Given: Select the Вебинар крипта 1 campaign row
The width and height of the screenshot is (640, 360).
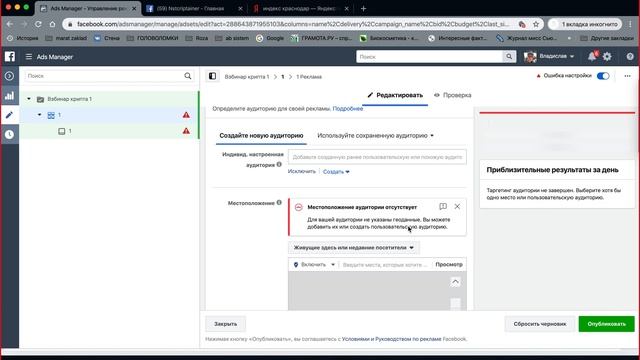Looking at the screenshot, I should [x=109, y=99].
